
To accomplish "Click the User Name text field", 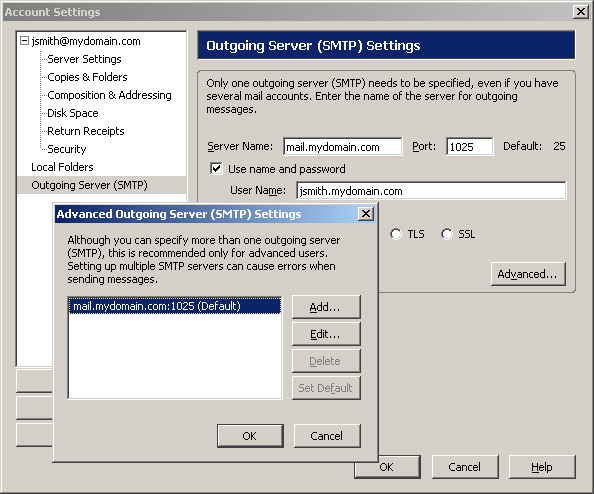I will click(431, 191).
